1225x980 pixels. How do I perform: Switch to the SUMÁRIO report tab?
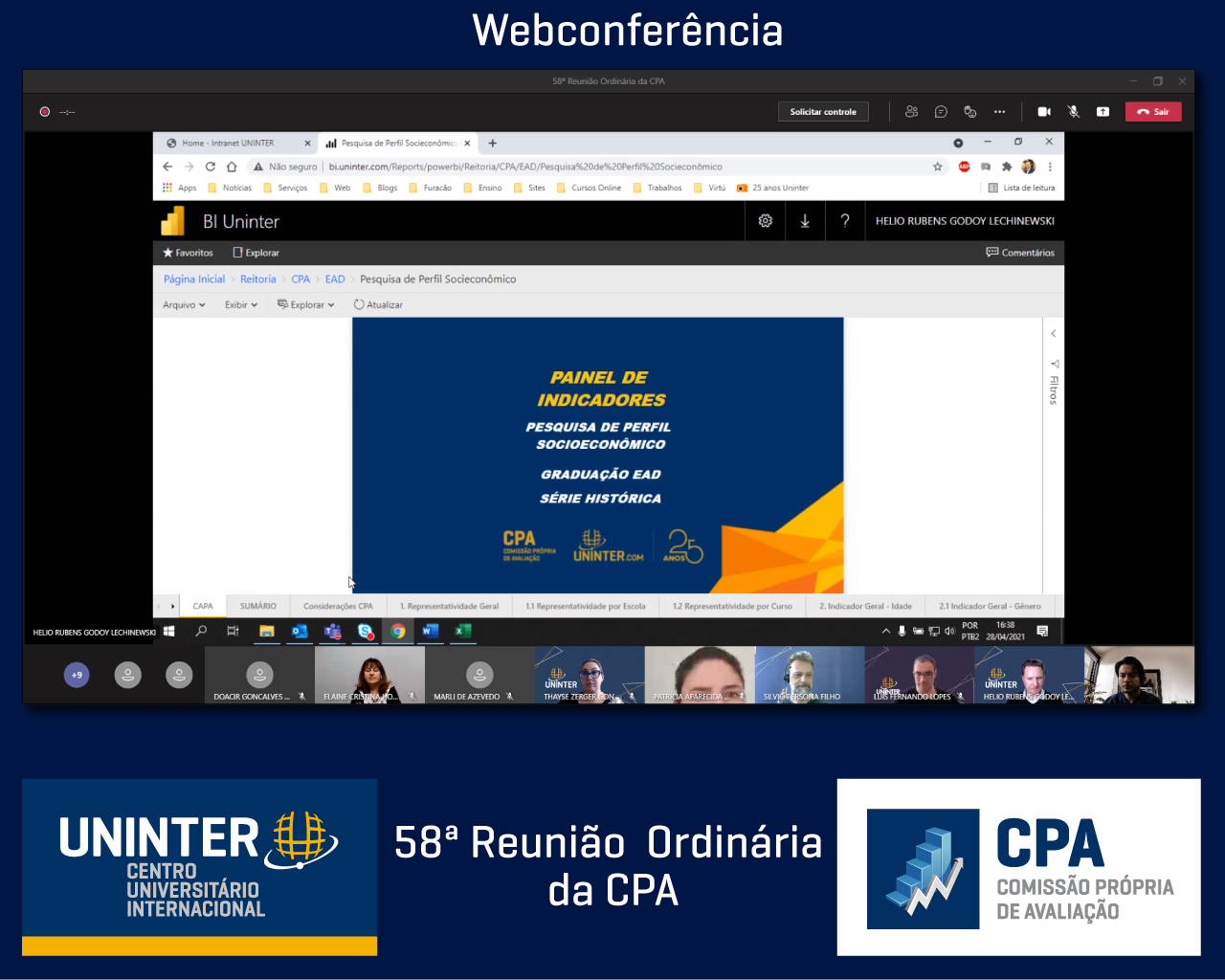click(258, 607)
